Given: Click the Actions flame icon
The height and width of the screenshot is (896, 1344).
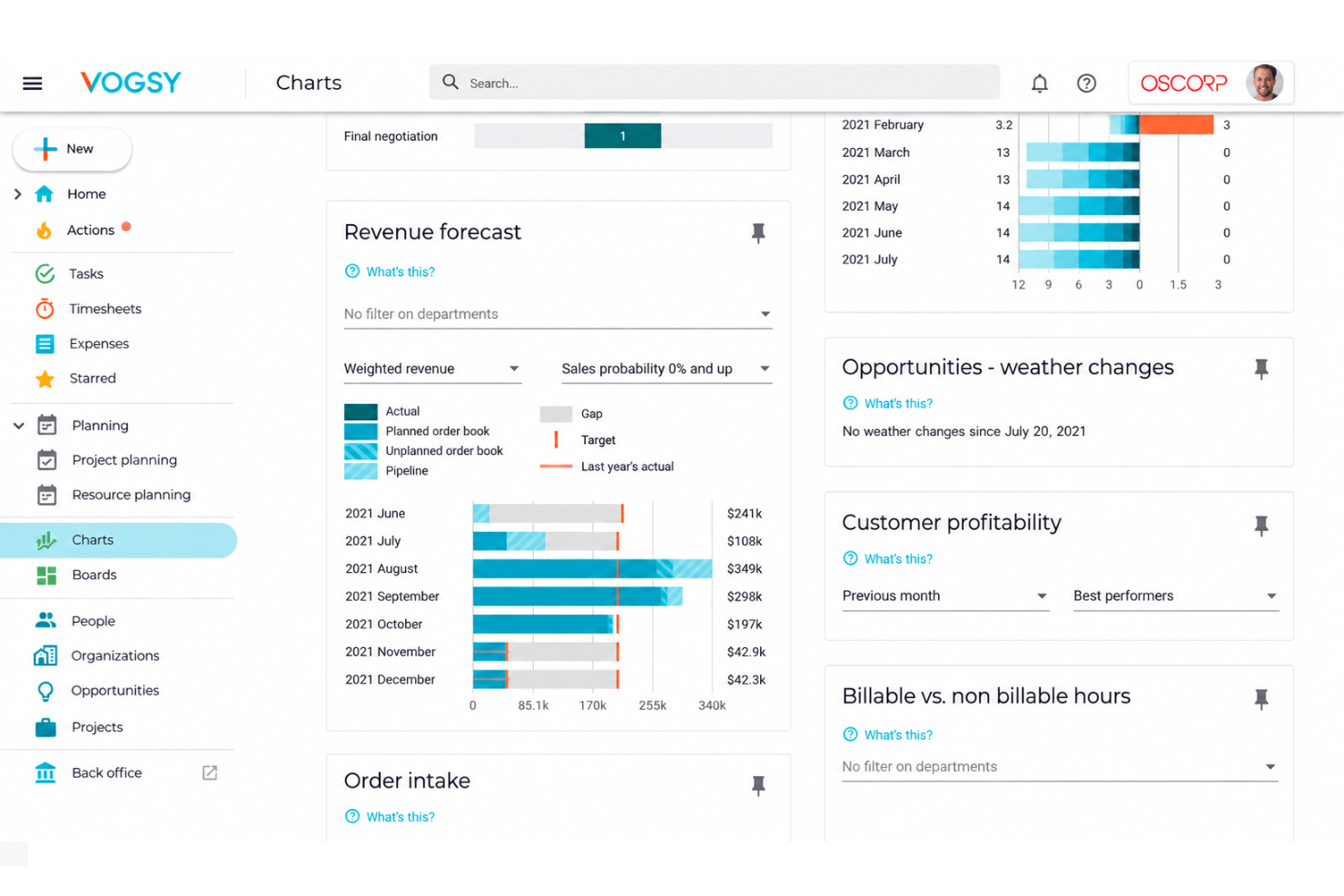Looking at the screenshot, I should (44, 231).
